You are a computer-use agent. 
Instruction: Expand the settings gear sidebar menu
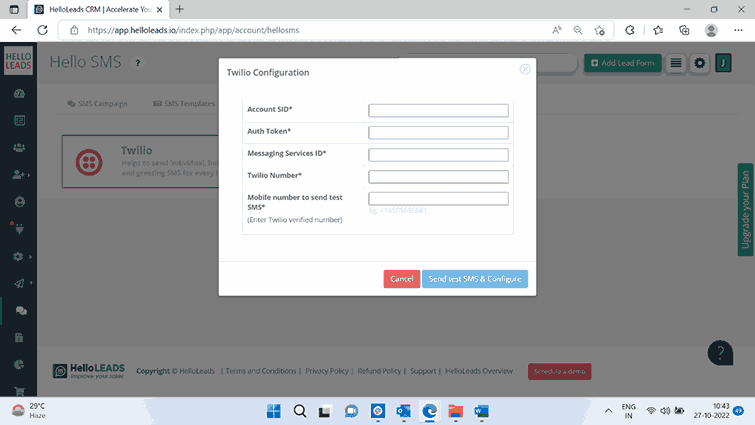18,257
